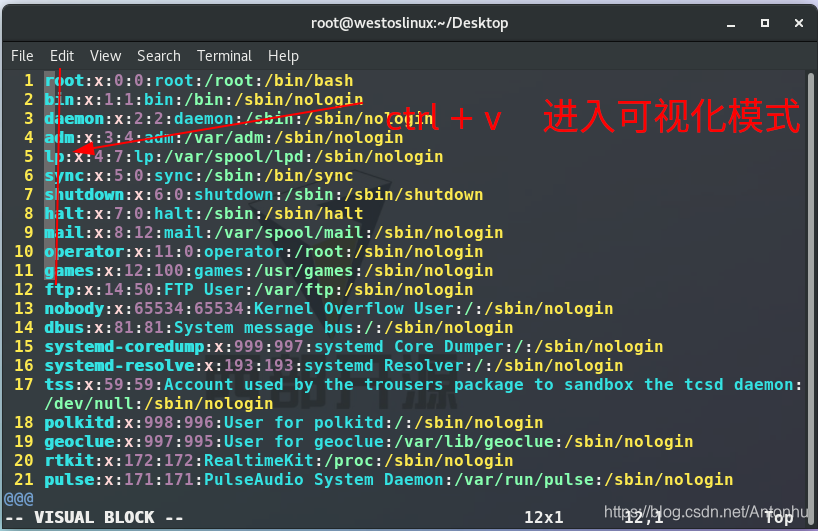Image resolution: width=818 pixels, height=531 pixels.
Task: Click the 'adm:x:3:4' line
Action: (224, 138)
